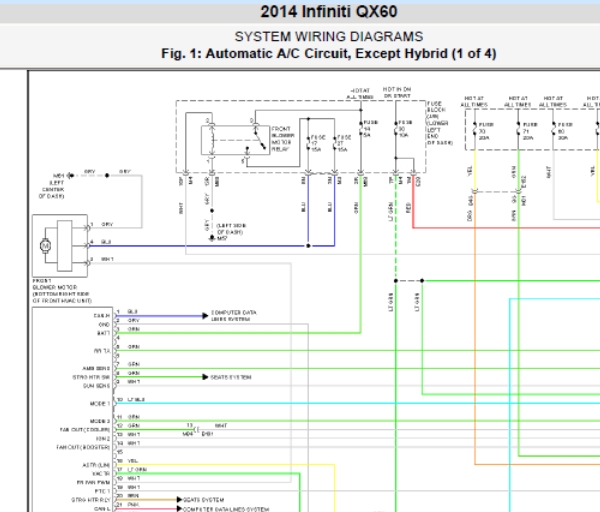The image size is (600, 512).
Task: Click the arrowhead on the STRG HTR RLY wire
Action: point(179,499)
